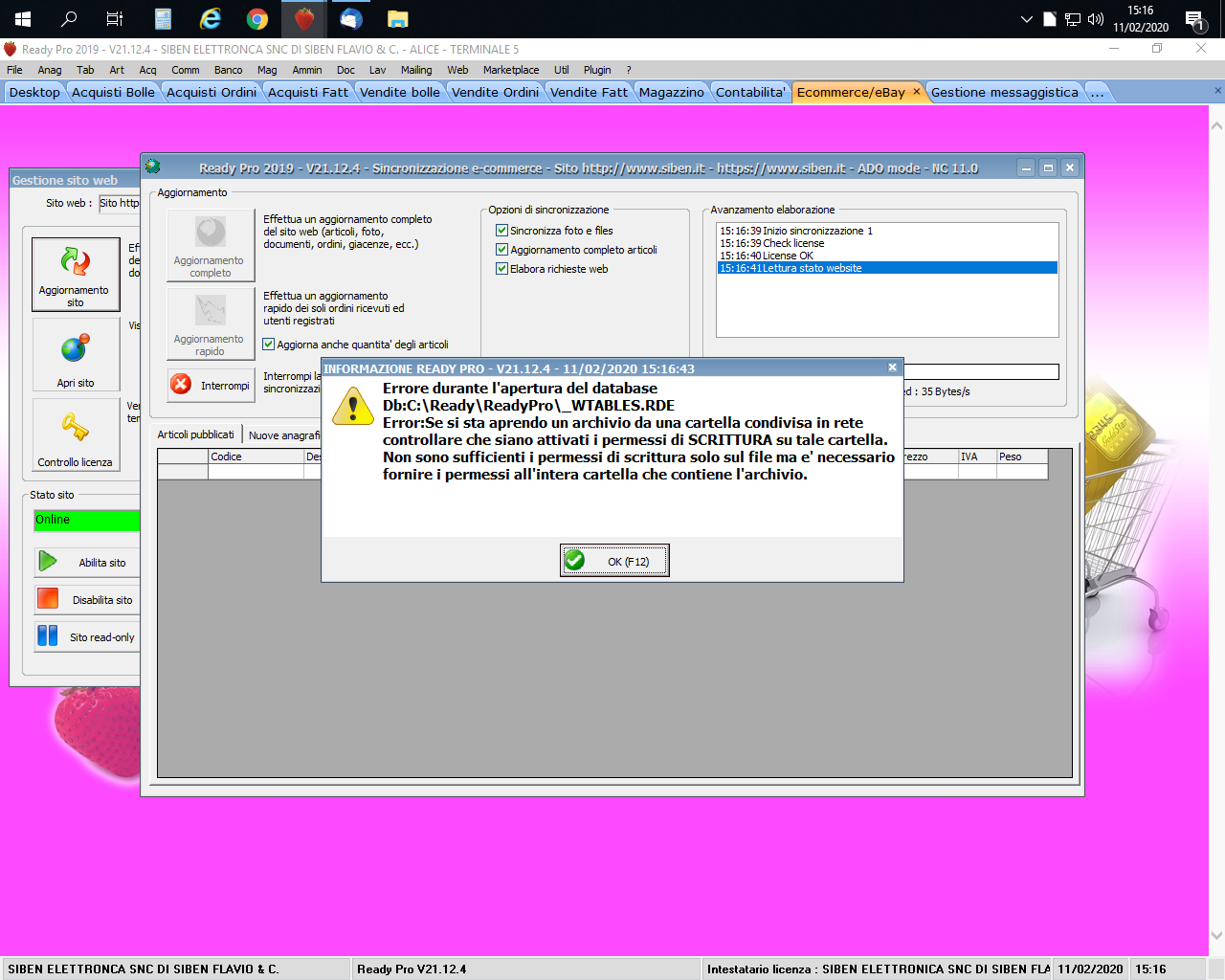Screen dimensions: 1225x980
Task: Switch to Vendite Ordini tab
Action: point(495,92)
